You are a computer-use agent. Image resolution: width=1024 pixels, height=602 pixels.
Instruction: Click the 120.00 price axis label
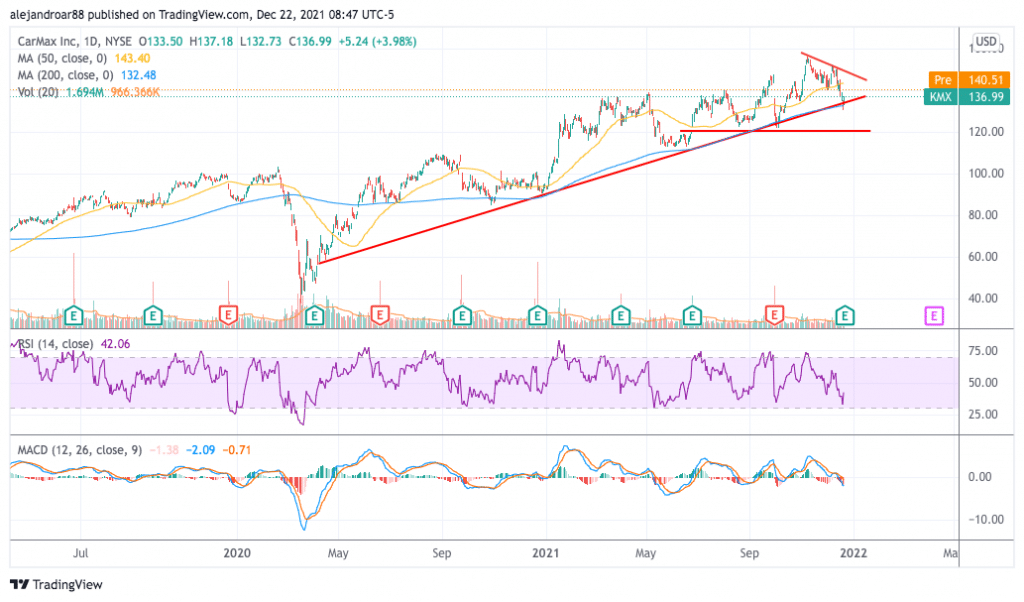[x=986, y=132]
